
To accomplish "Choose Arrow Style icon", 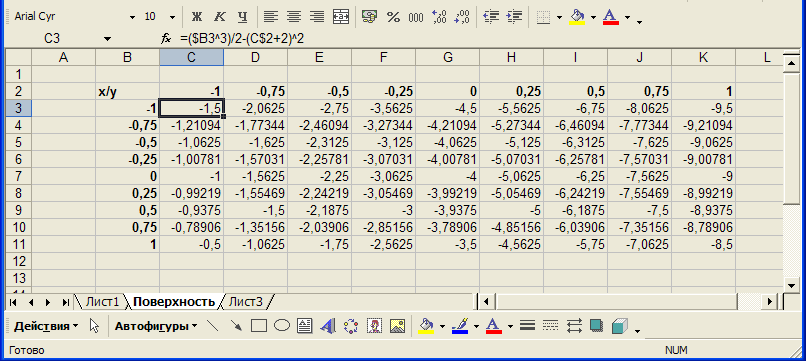I will tap(574, 326).
